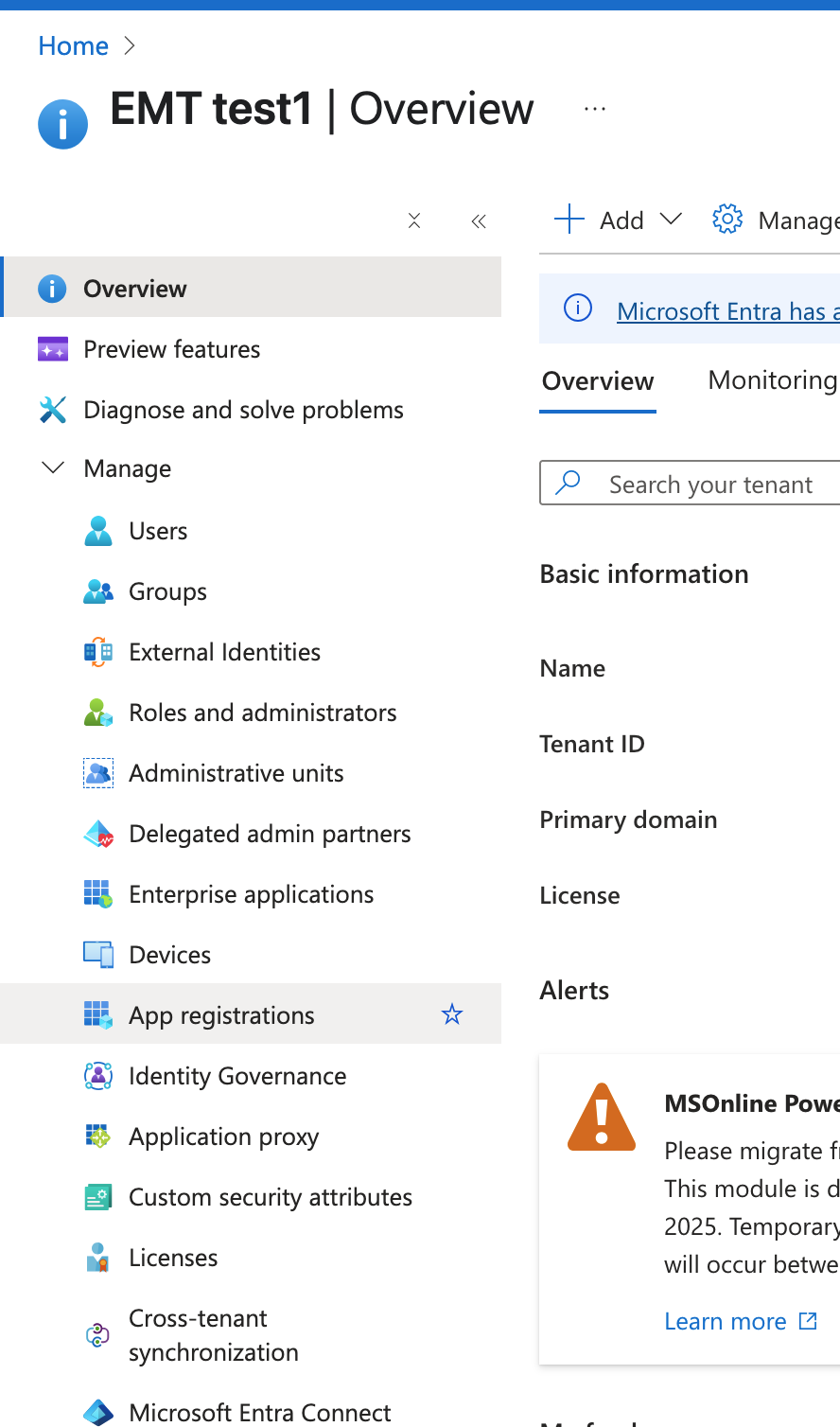Click the Licenses icon
Image resolution: width=840 pixels, height=1427 pixels.
click(x=98, y=1258)
